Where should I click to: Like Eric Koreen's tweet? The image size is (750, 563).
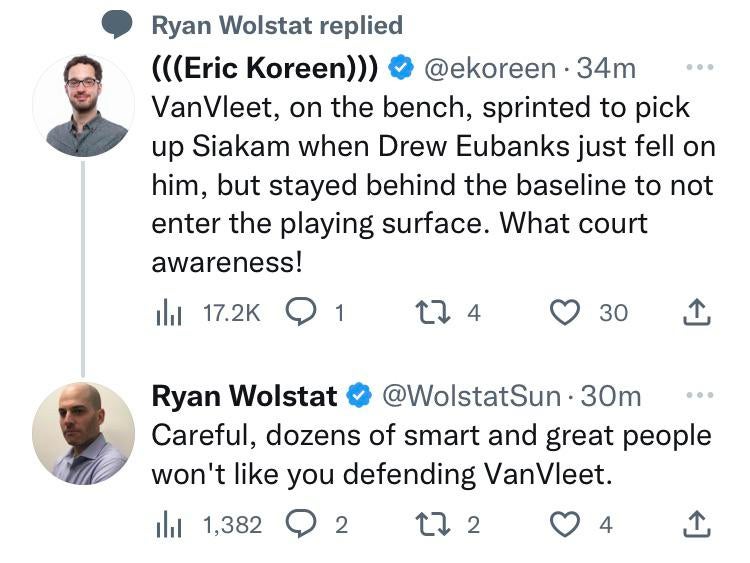pos(567,313)
